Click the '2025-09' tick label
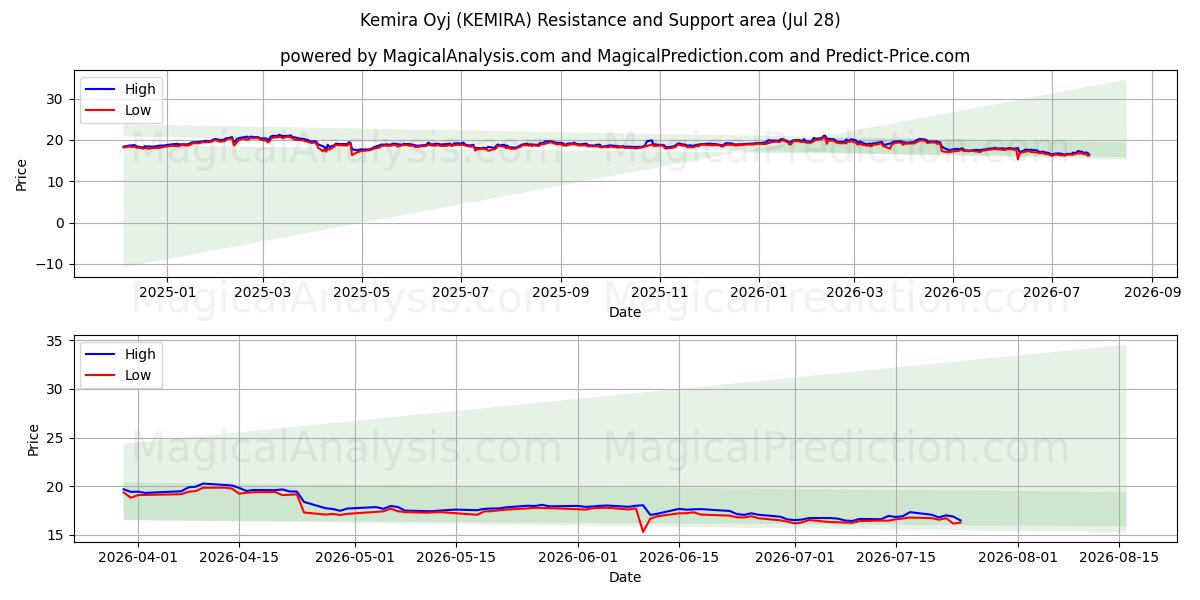1200x600 pixels. point(560,293)
